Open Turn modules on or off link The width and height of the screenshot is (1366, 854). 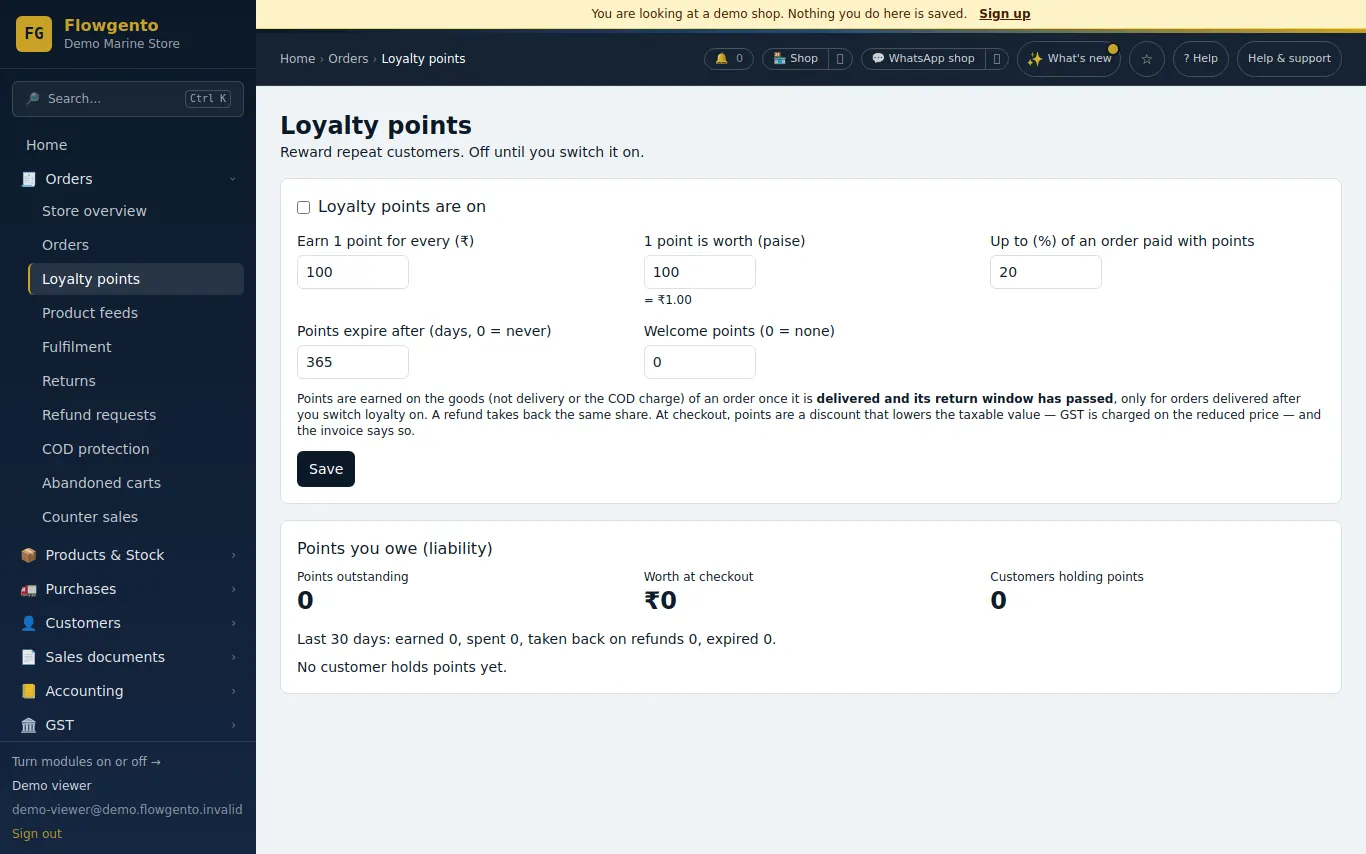tap(86, 762)
